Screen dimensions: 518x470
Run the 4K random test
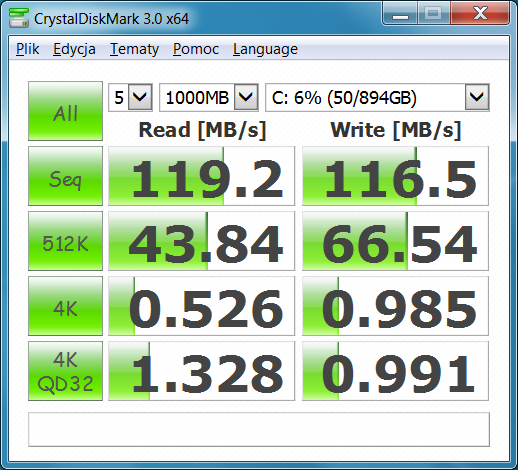tap(65, 306)
